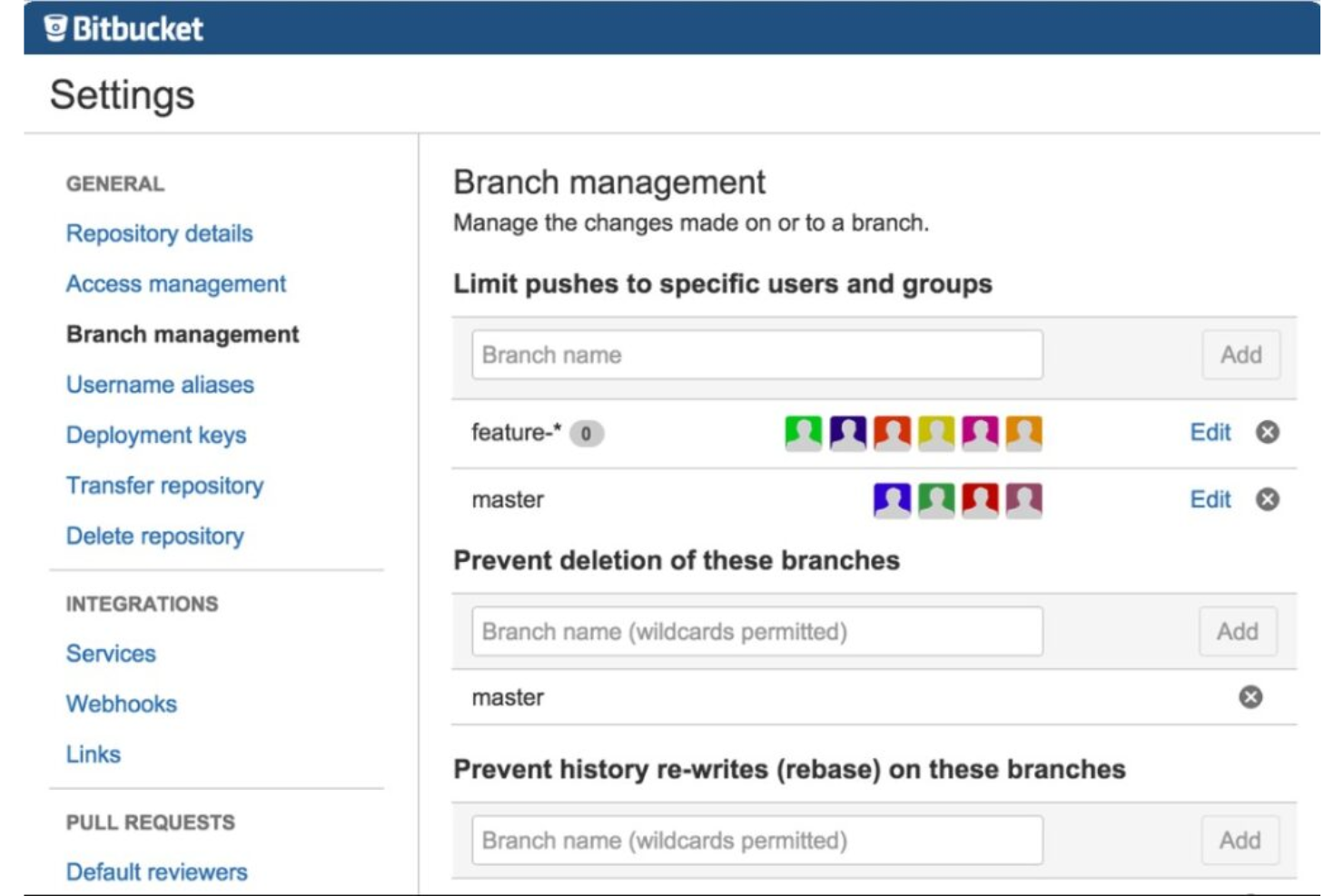1344x896 pixels.
Task: Click Add in Prevent history re-writes section
Action: pyautogui.click(x=1240, y=839)
